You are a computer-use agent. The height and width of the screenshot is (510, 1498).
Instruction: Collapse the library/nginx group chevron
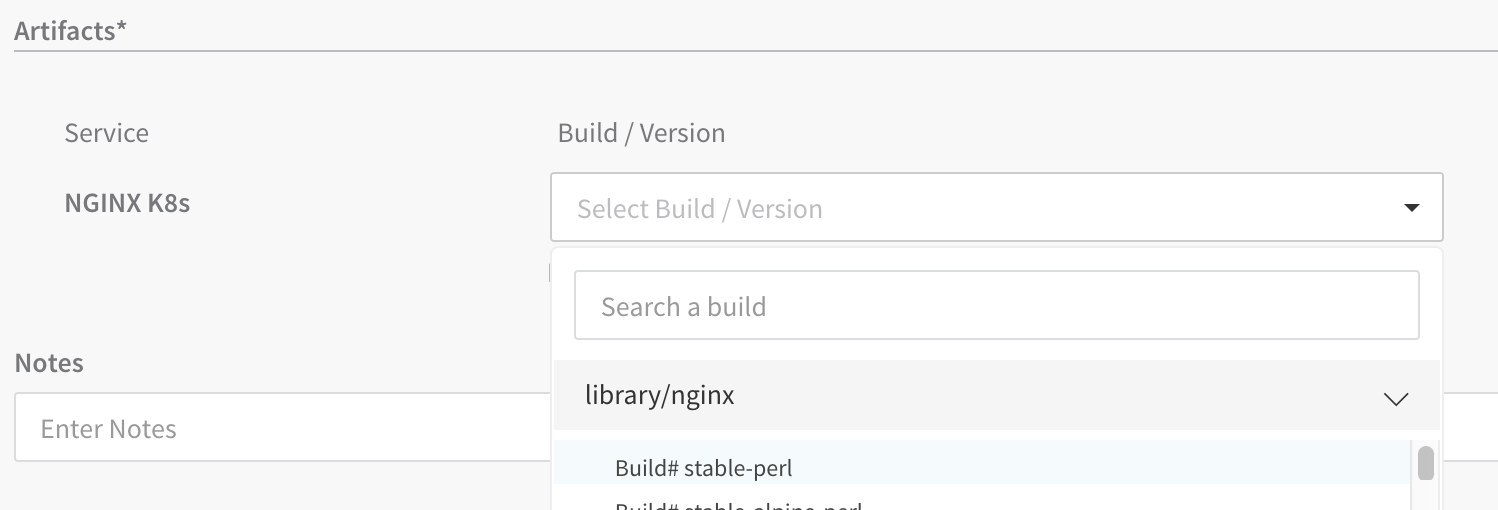(1395, 399)
